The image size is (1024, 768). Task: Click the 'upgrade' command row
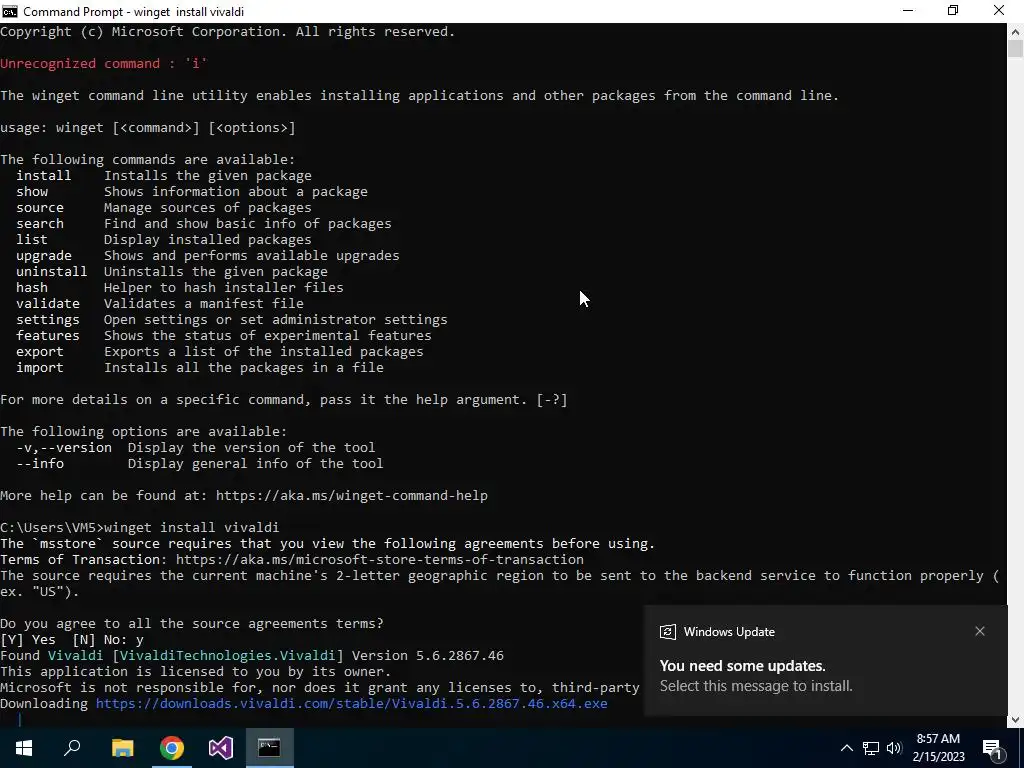pyautogui.click(x=208, y=255)
